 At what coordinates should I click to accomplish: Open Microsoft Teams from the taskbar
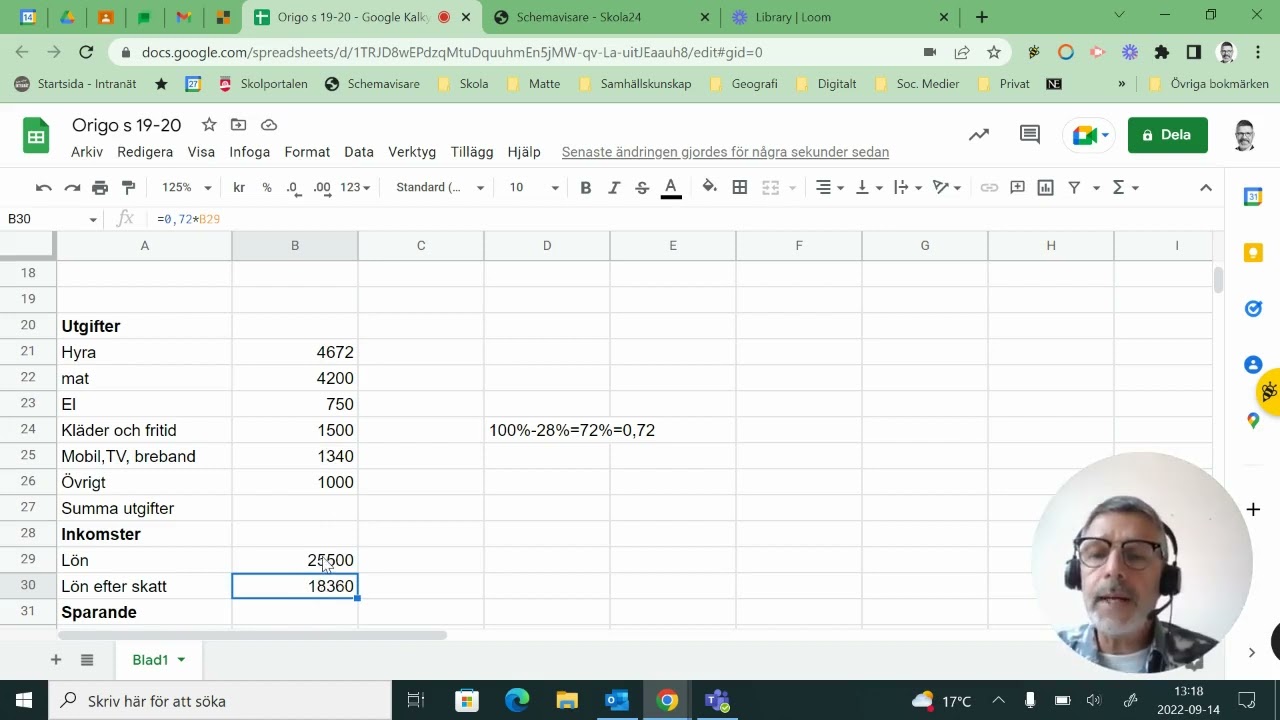[717, 701]
